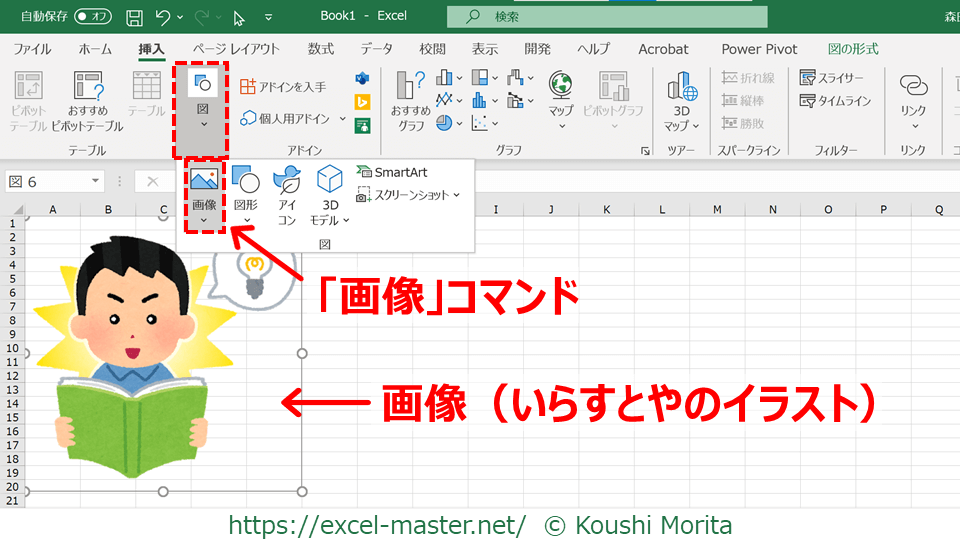Open the 図の形式 (Picture Format) tab

pos(853,49)
